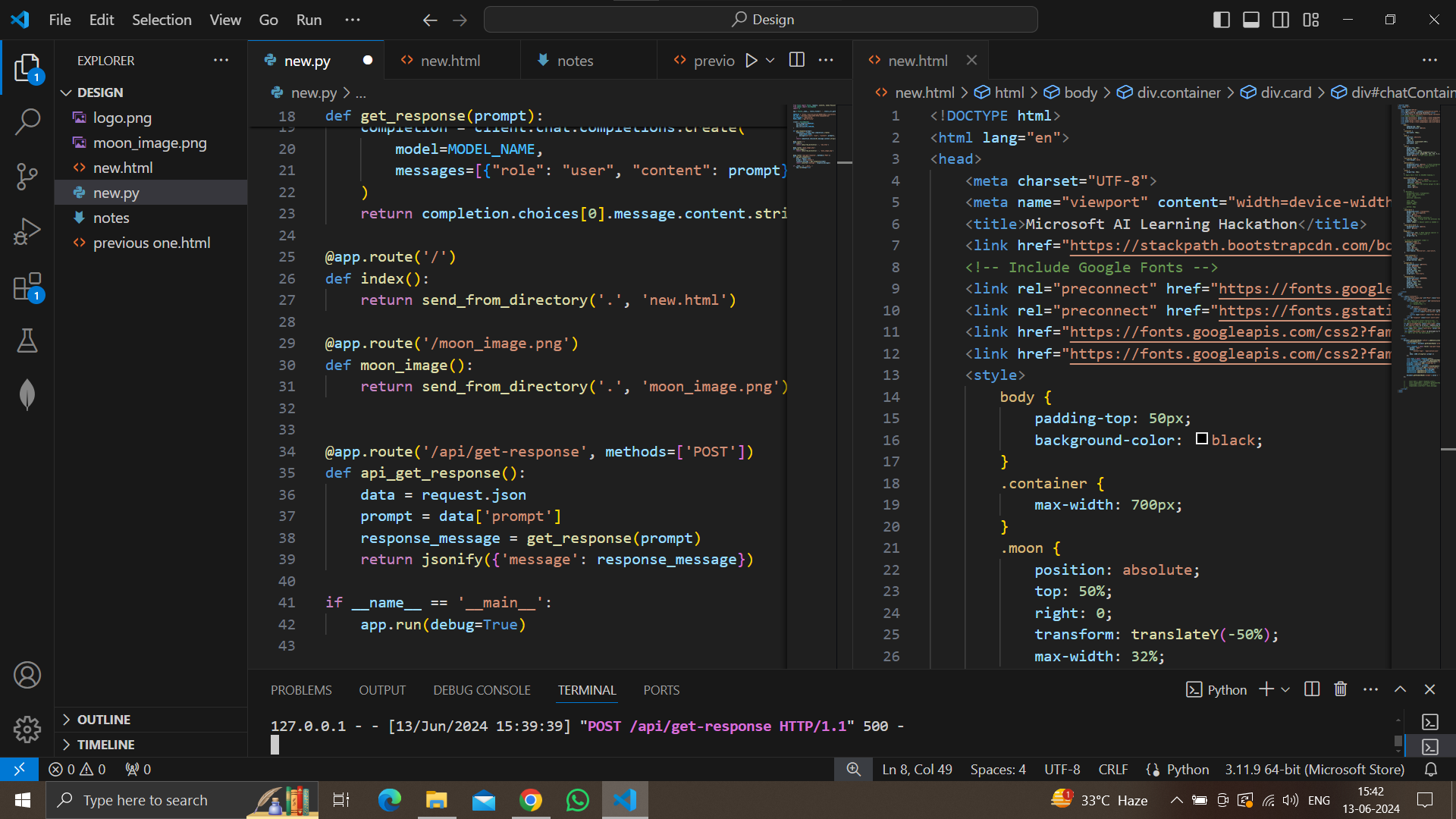Click the Windows taskbar search box
The image size is (1456, 819).
146,800
